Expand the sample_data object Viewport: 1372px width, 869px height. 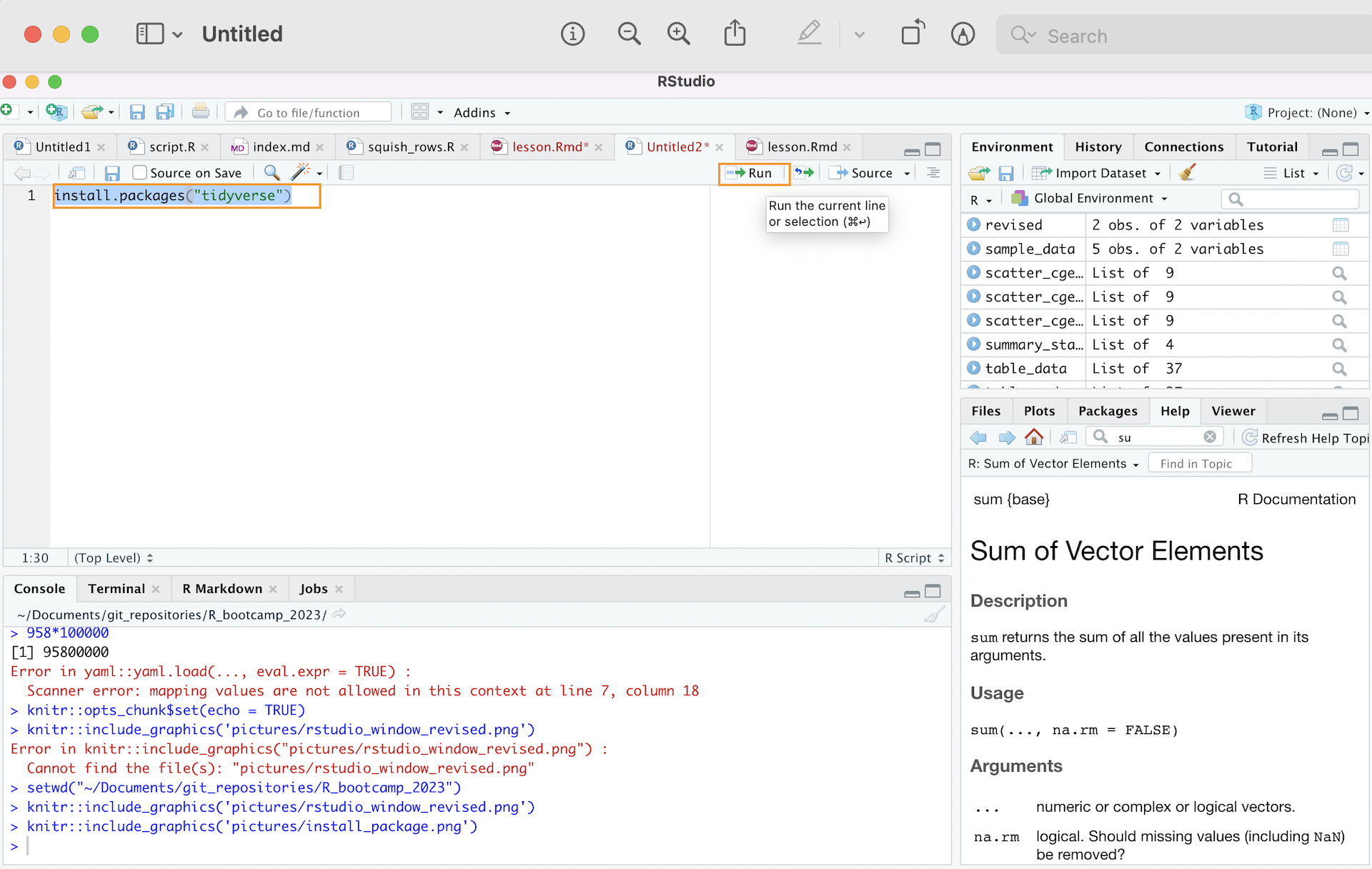973,248
